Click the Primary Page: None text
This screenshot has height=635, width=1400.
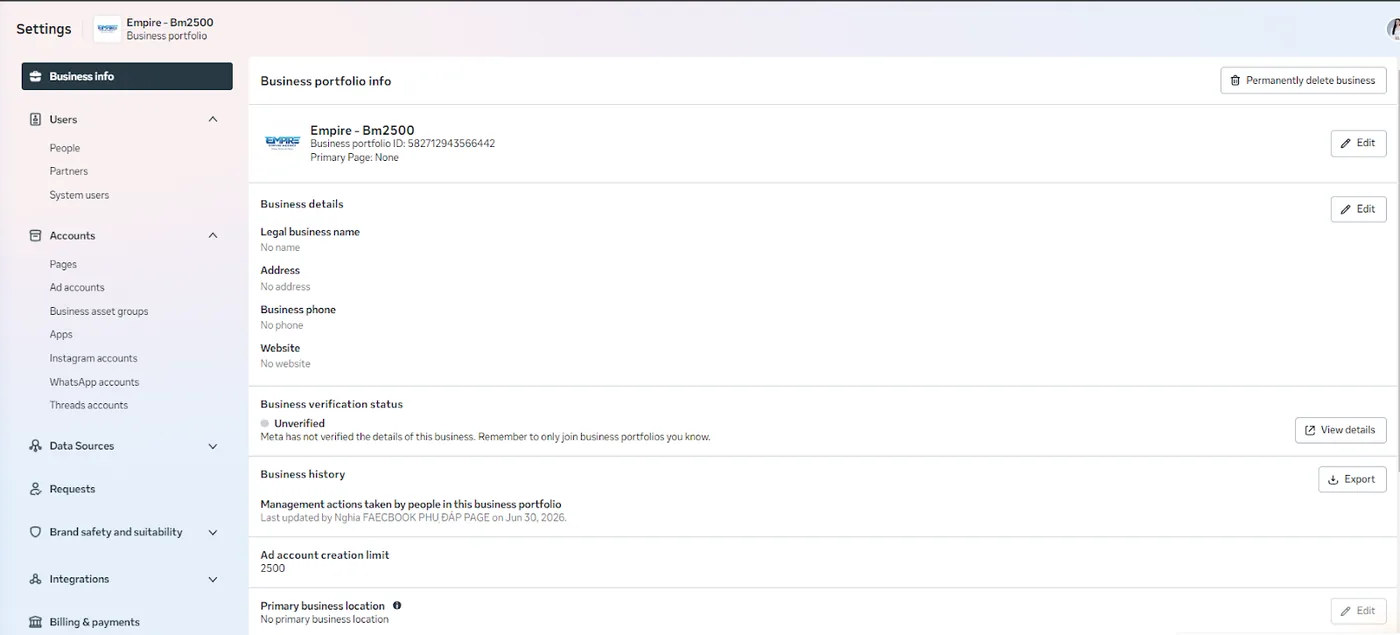354,157
